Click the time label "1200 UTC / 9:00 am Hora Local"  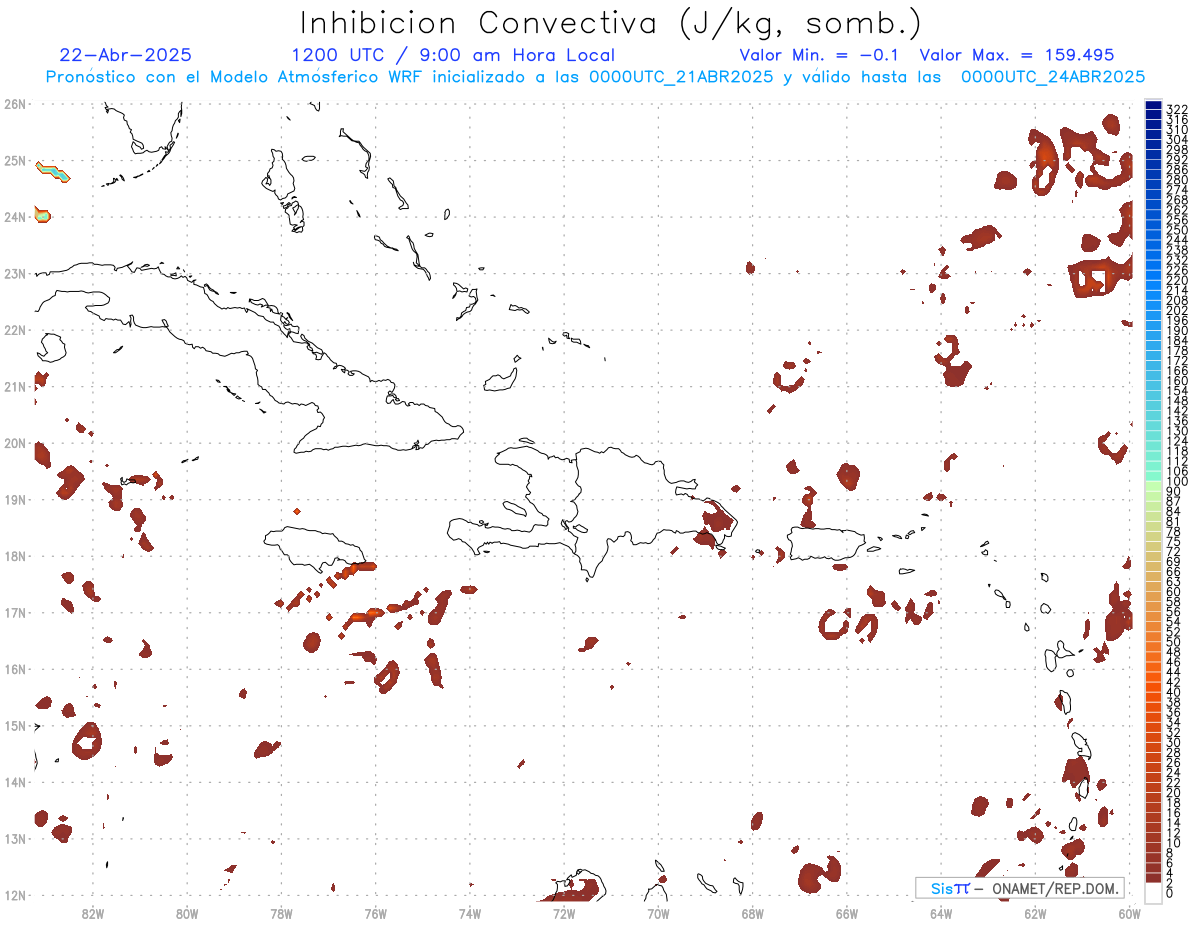point(453,56)
